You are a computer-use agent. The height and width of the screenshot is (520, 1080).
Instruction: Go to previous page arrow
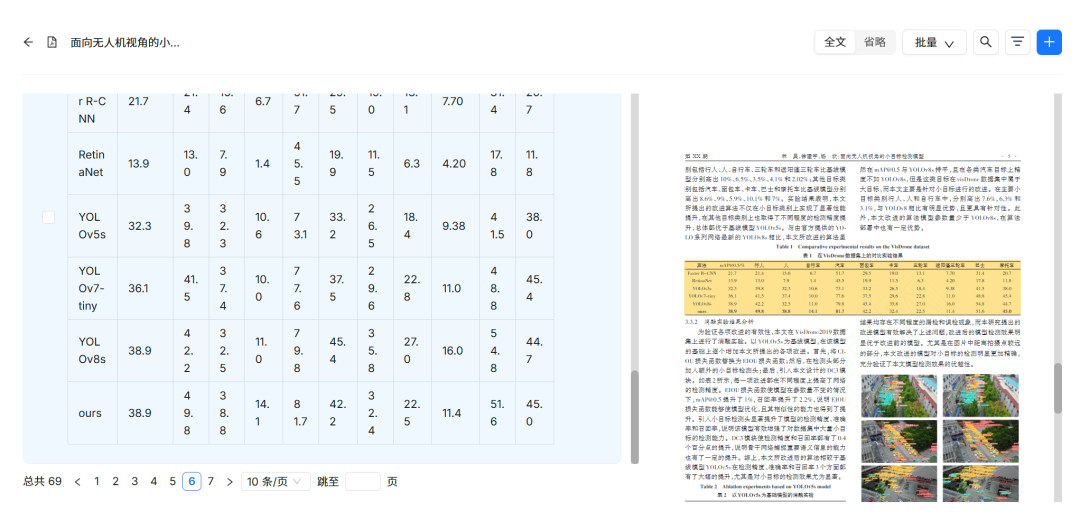[x=77, y=481]
